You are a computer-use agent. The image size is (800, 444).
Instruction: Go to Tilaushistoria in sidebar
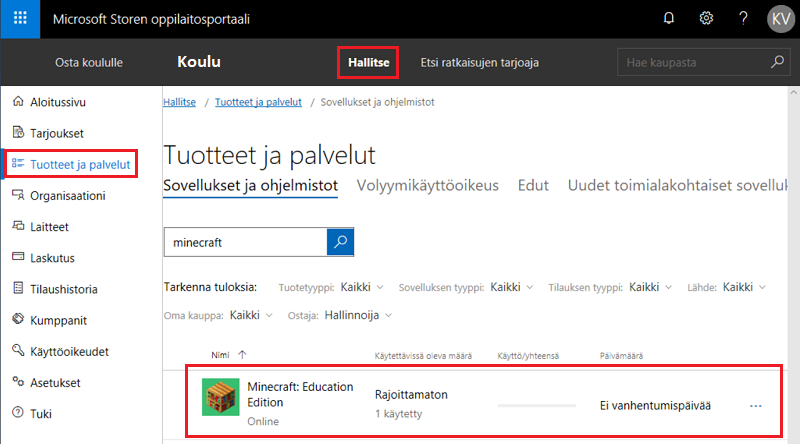point(64,289)
